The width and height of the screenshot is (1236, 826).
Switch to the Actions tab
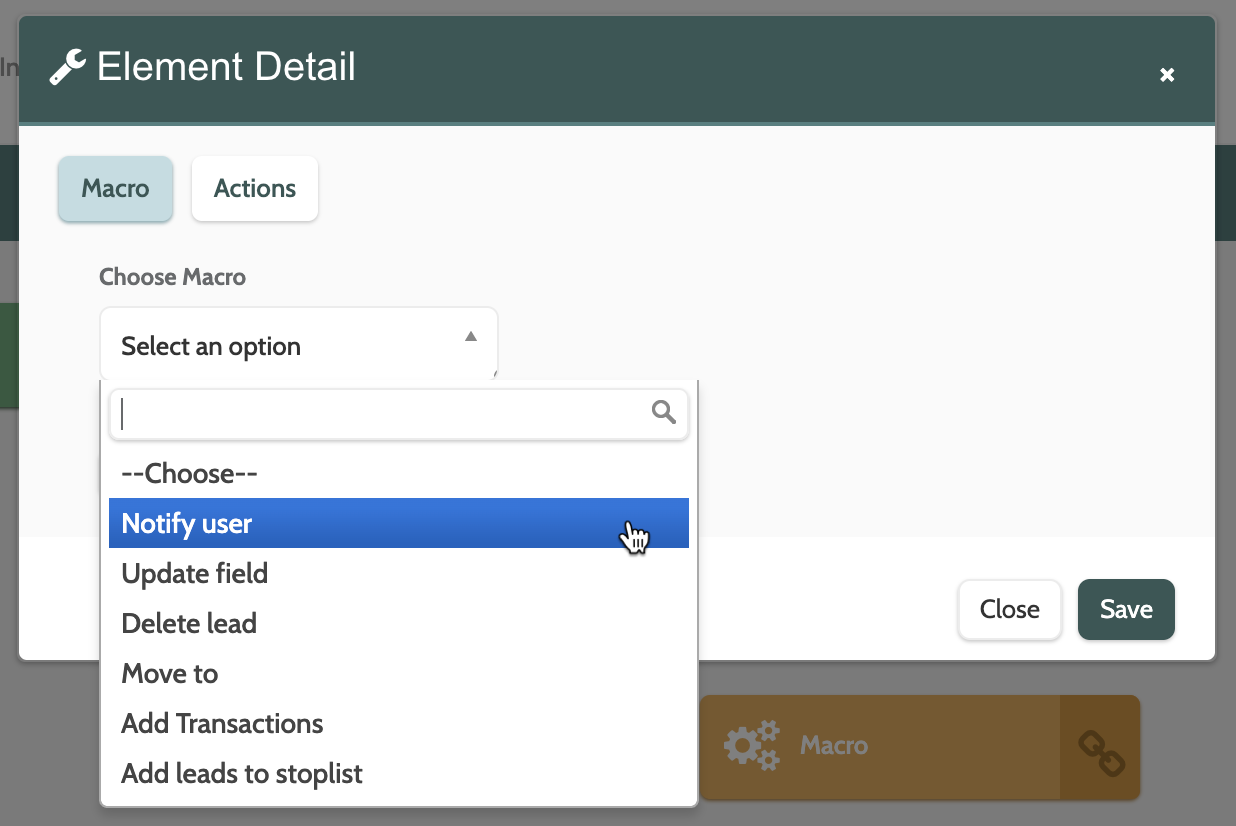click(255, 189)
